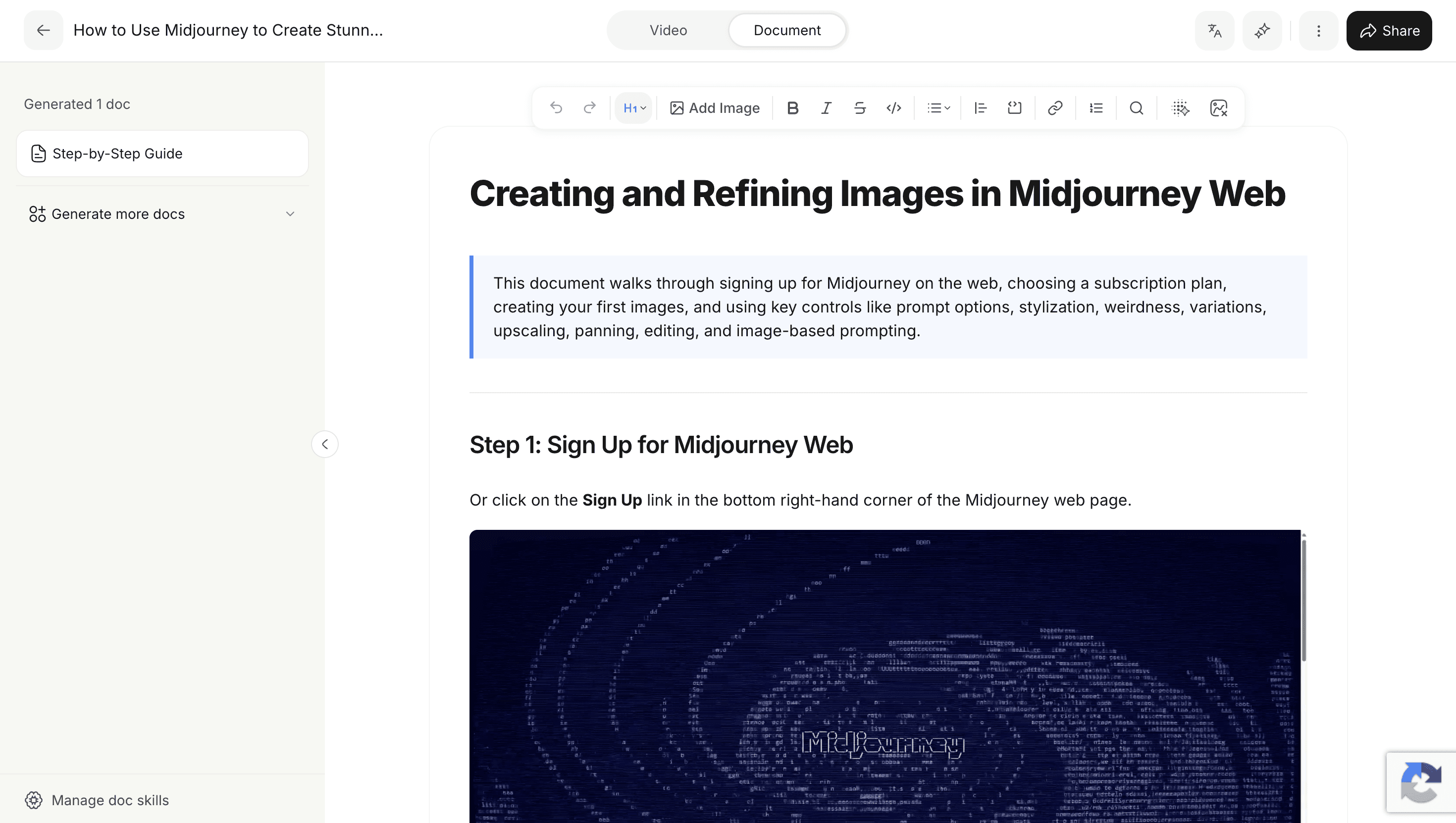Undo the last edit
The width and height of the screenshot is (1456, 823).
[x=556, y=108]
